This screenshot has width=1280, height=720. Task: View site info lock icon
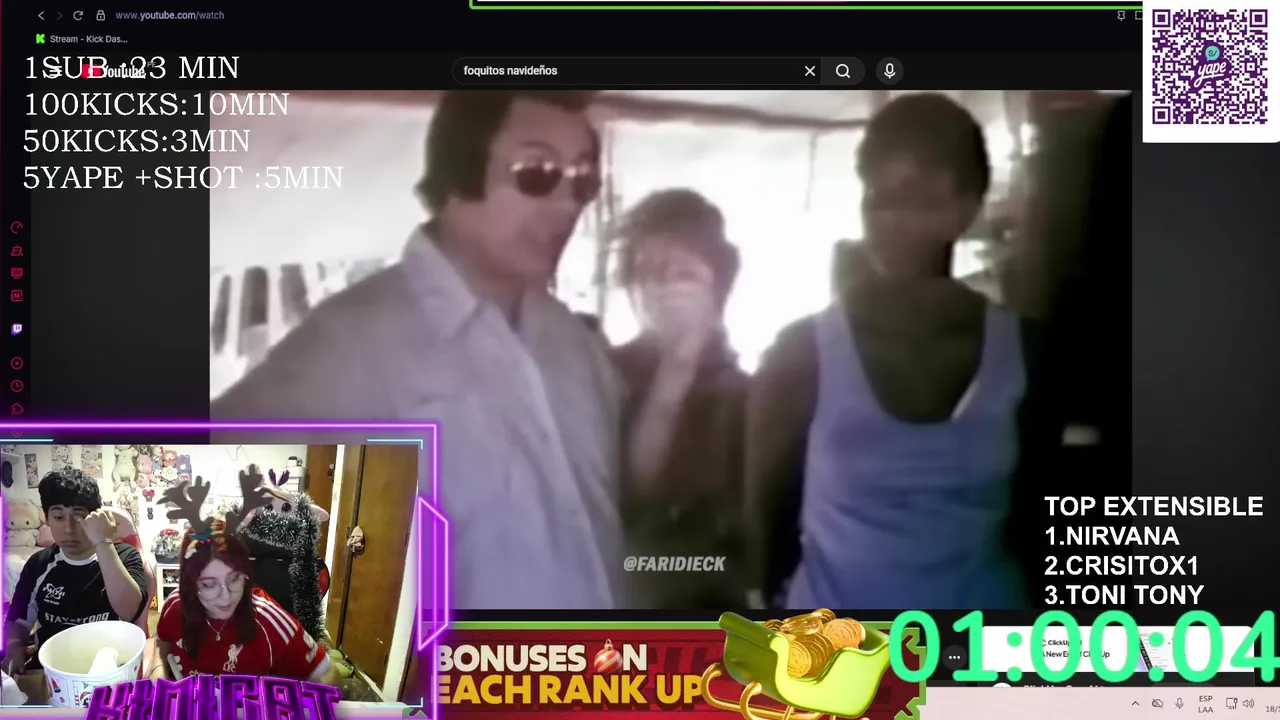tap(101, 15)
